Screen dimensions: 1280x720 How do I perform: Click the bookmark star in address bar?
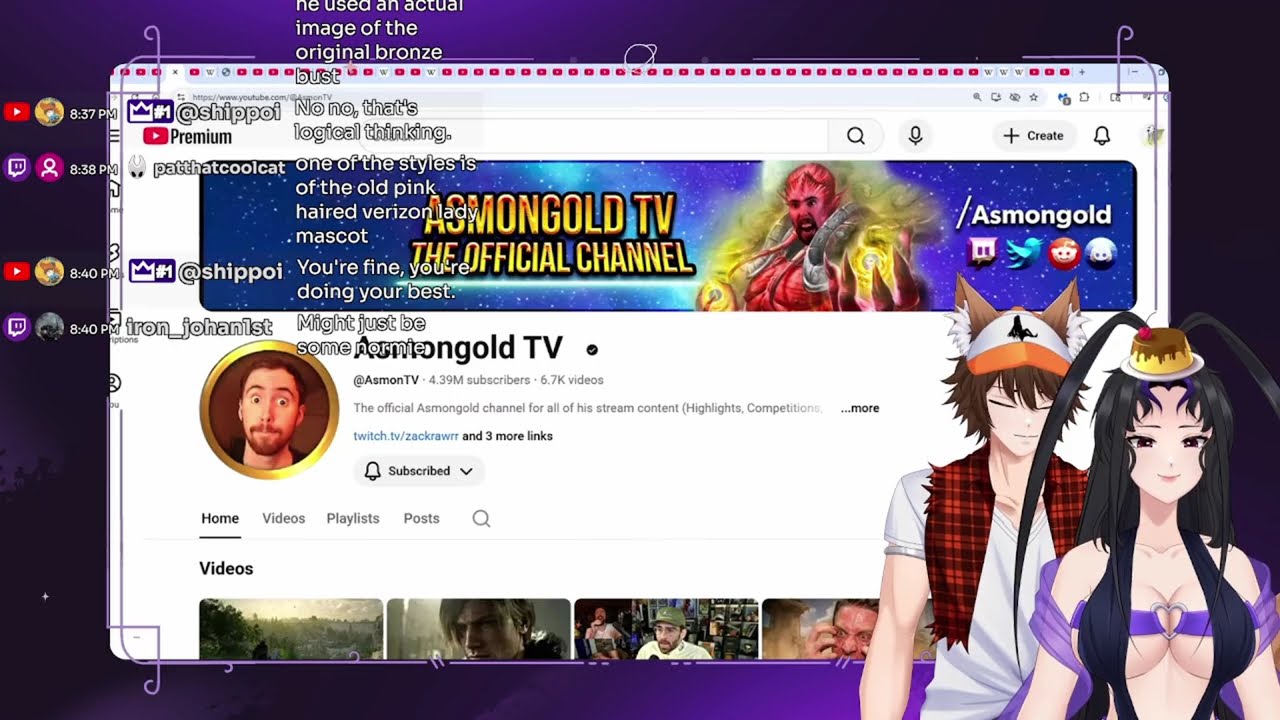[1033, 97]
